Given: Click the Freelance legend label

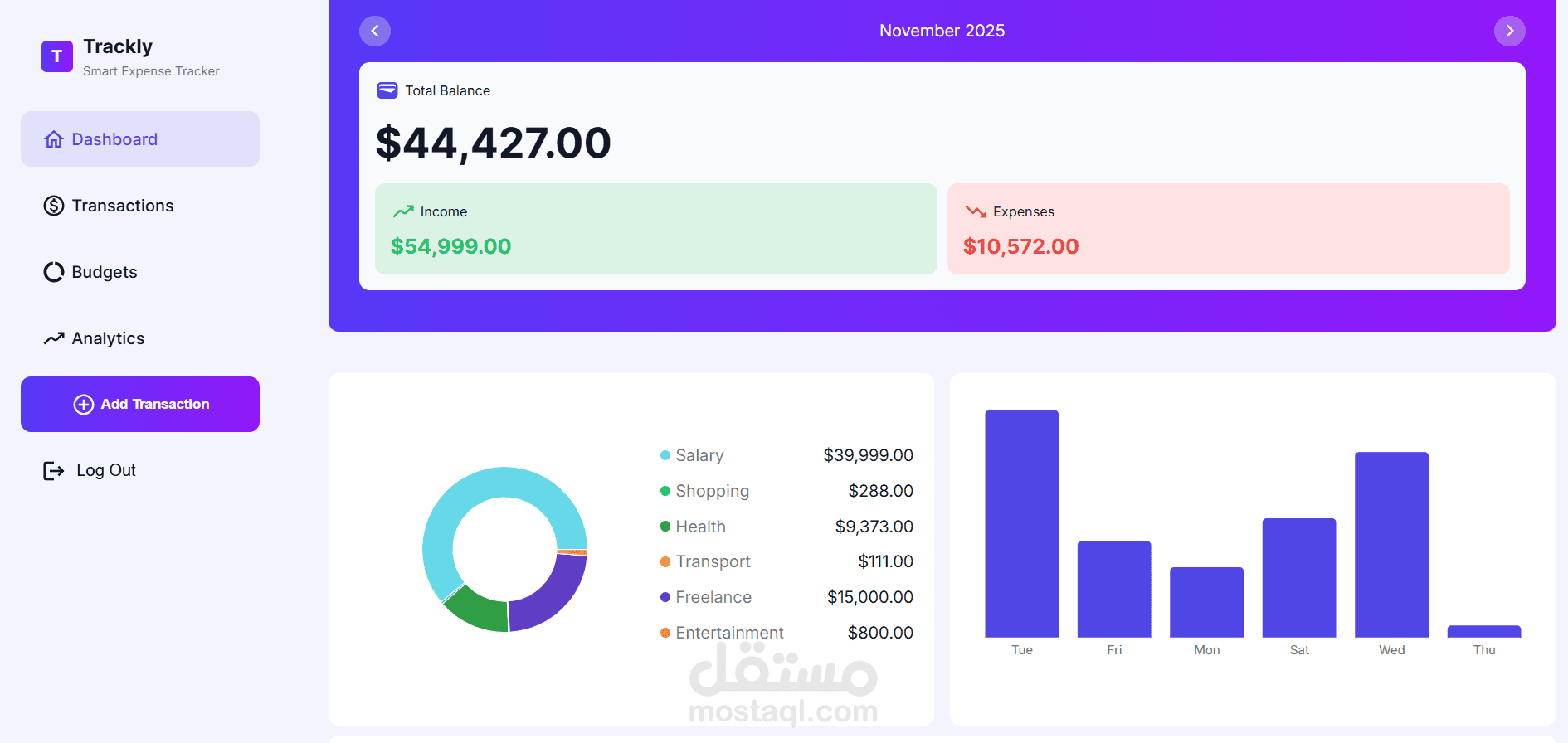Looking at the screenshot, I should pyautogui.click(x=713, y=597).
